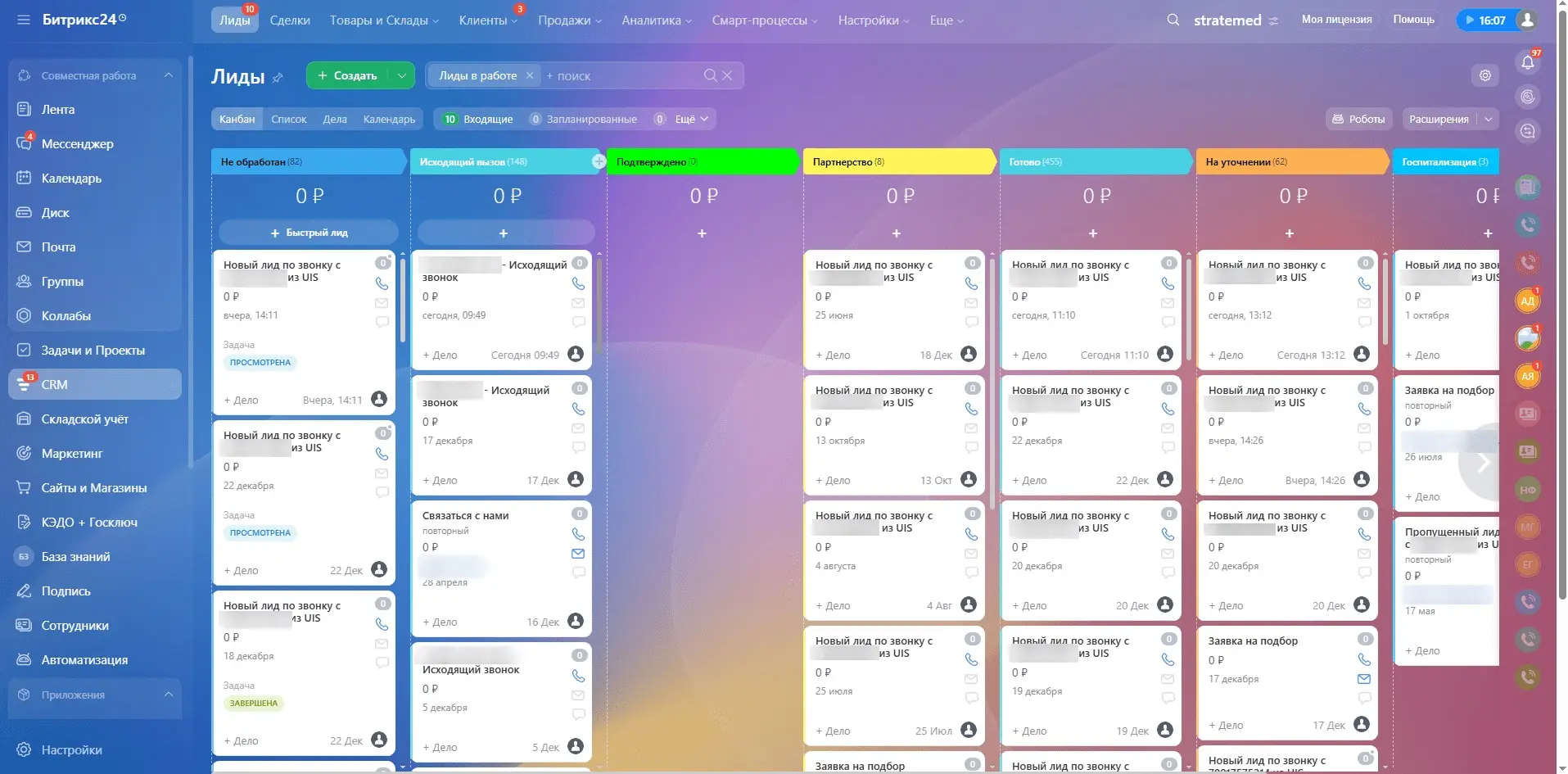Toggle the 'Запланированные' counter filter

click(x=582, y=120)
